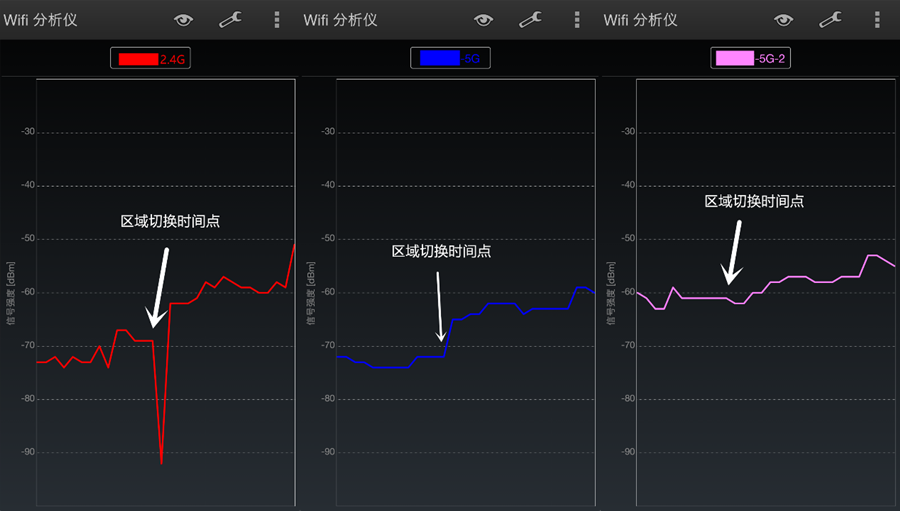
Task: Click the Wifi 分析仪 title above the 5G-2 graph
Action: pos(655,20)
